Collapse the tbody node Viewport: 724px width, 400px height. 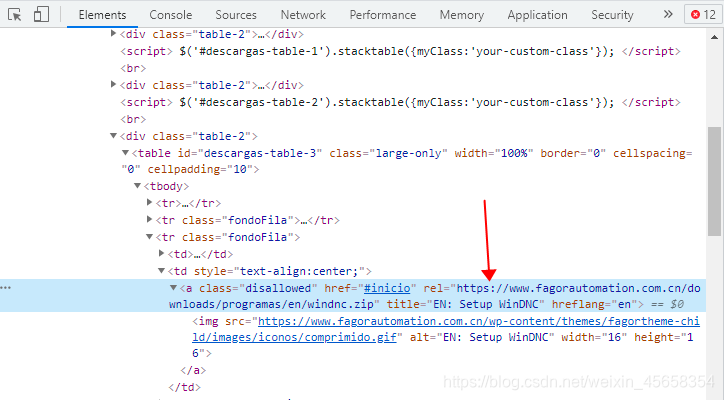coord(137,186)
